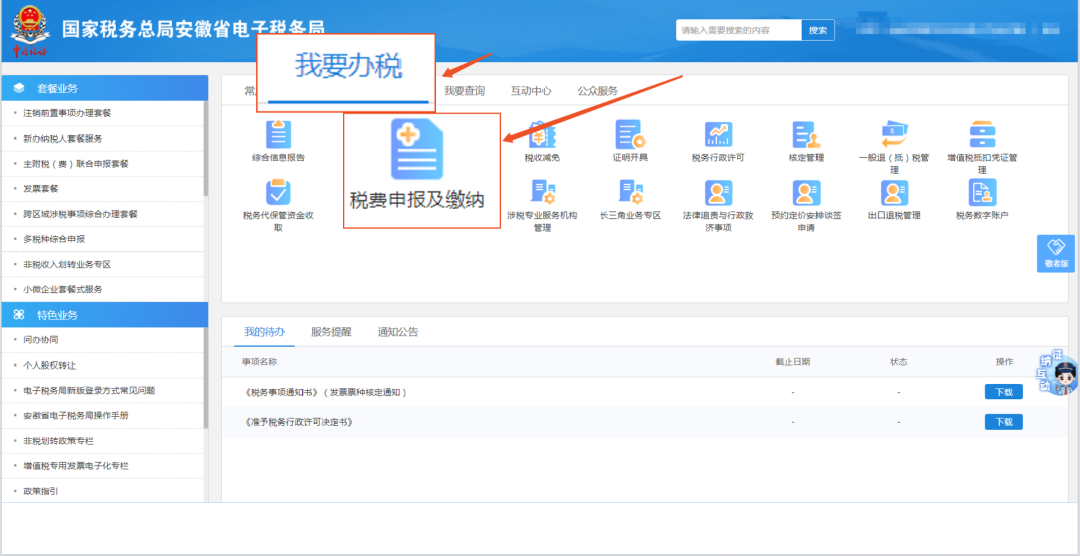This screenshot has width=1080, height=556.
Task: Open the 问办协同 link
Action: (x=41, y=340)
